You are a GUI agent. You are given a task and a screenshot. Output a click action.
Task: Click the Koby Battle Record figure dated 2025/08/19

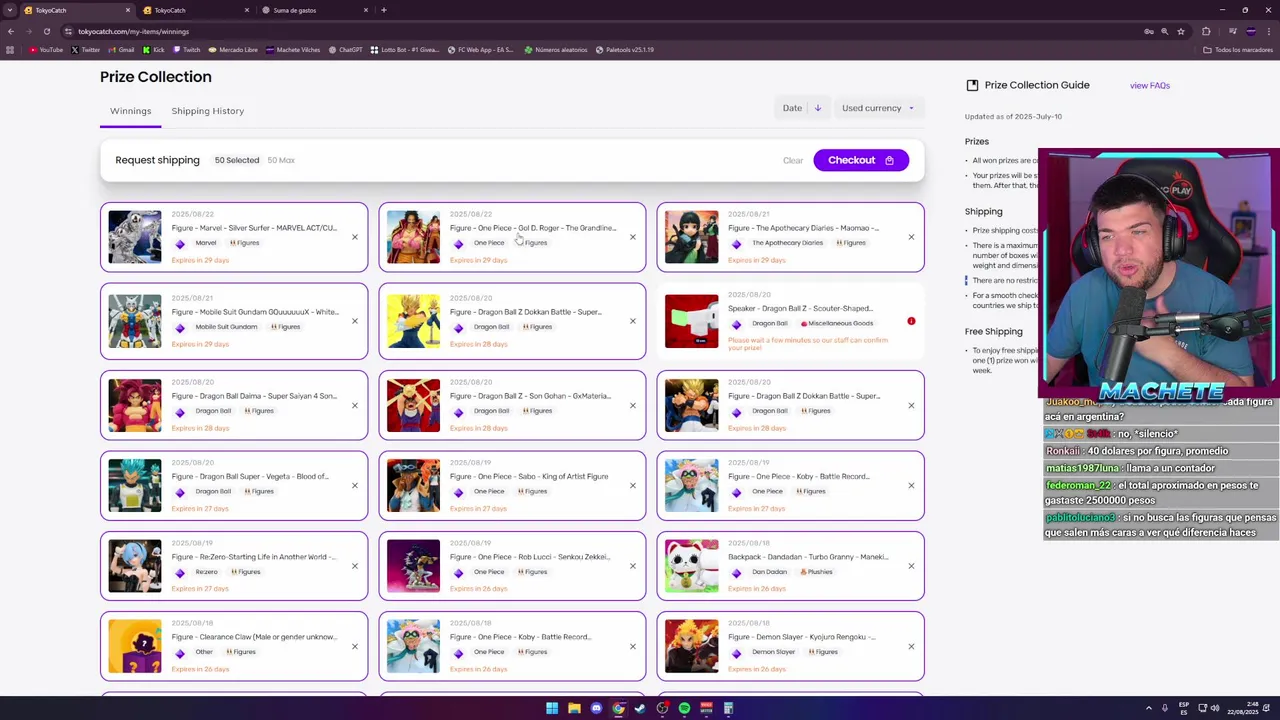[790, 486]
